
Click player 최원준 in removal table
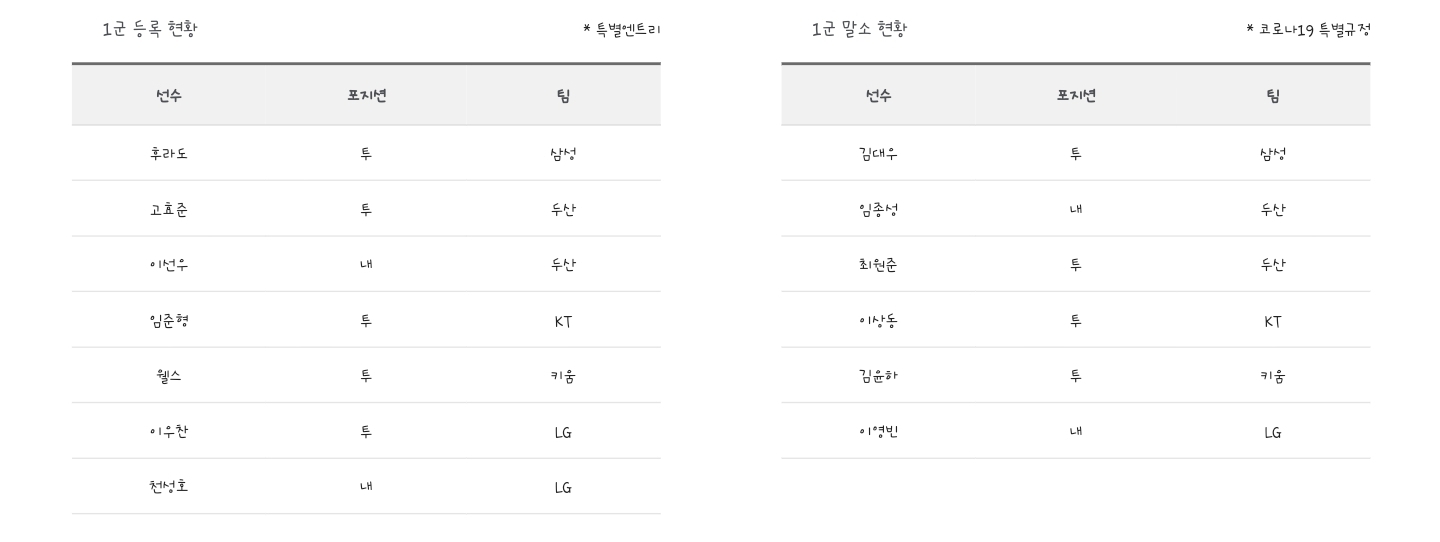878,265
